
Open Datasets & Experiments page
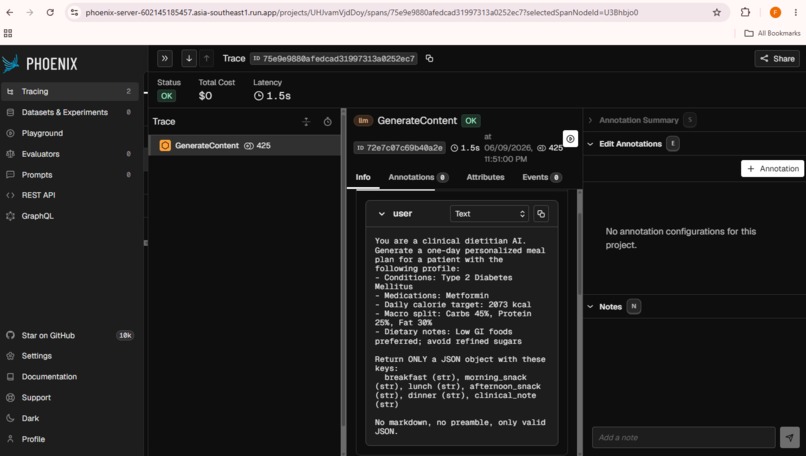click(x=70, y=112)
